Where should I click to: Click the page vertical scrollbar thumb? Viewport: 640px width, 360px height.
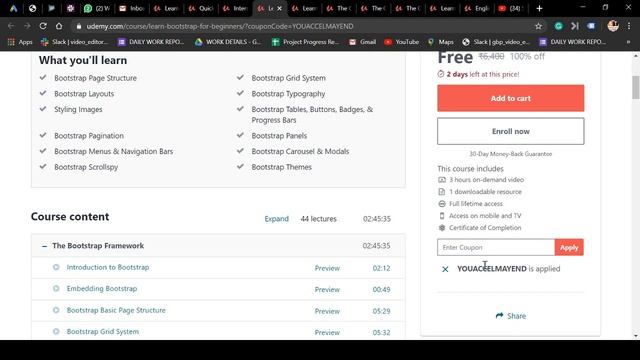click(x=636, y=87)
